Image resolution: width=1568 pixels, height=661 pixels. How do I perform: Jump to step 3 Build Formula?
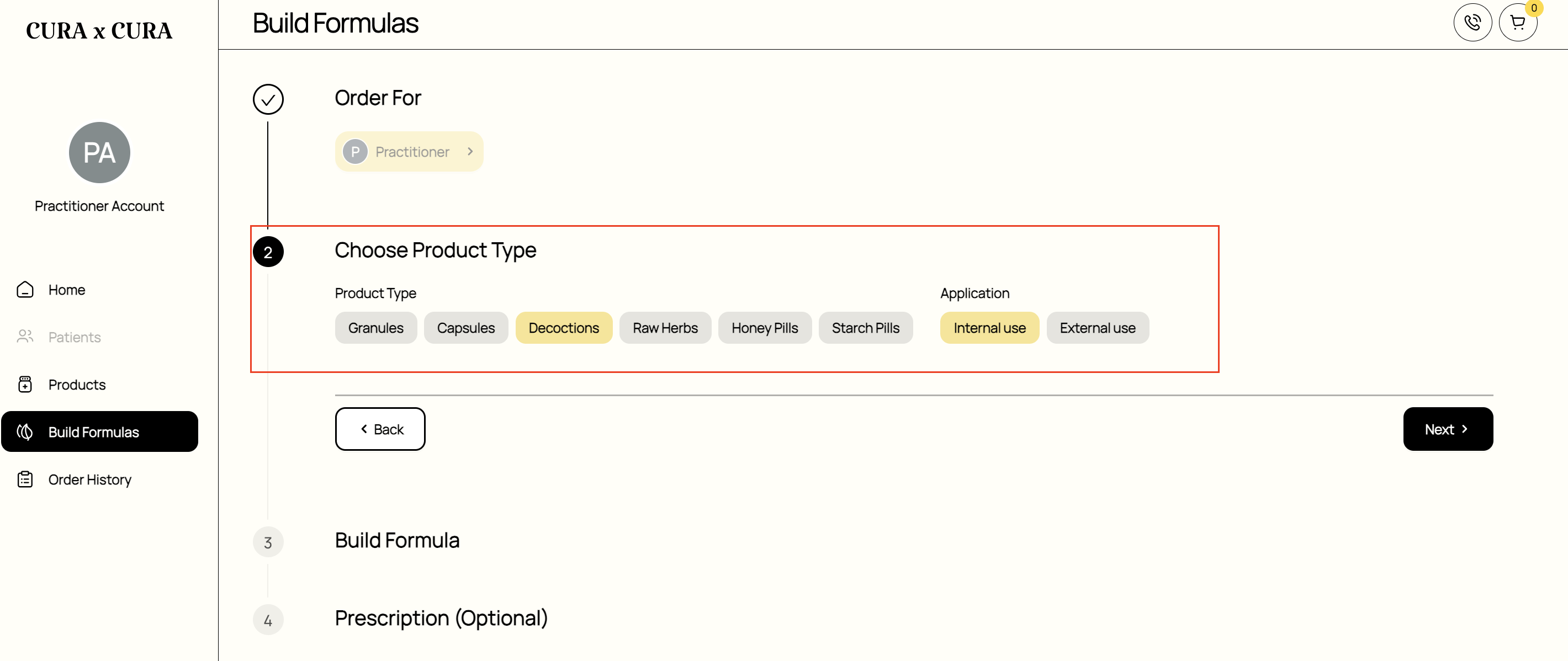268,542
